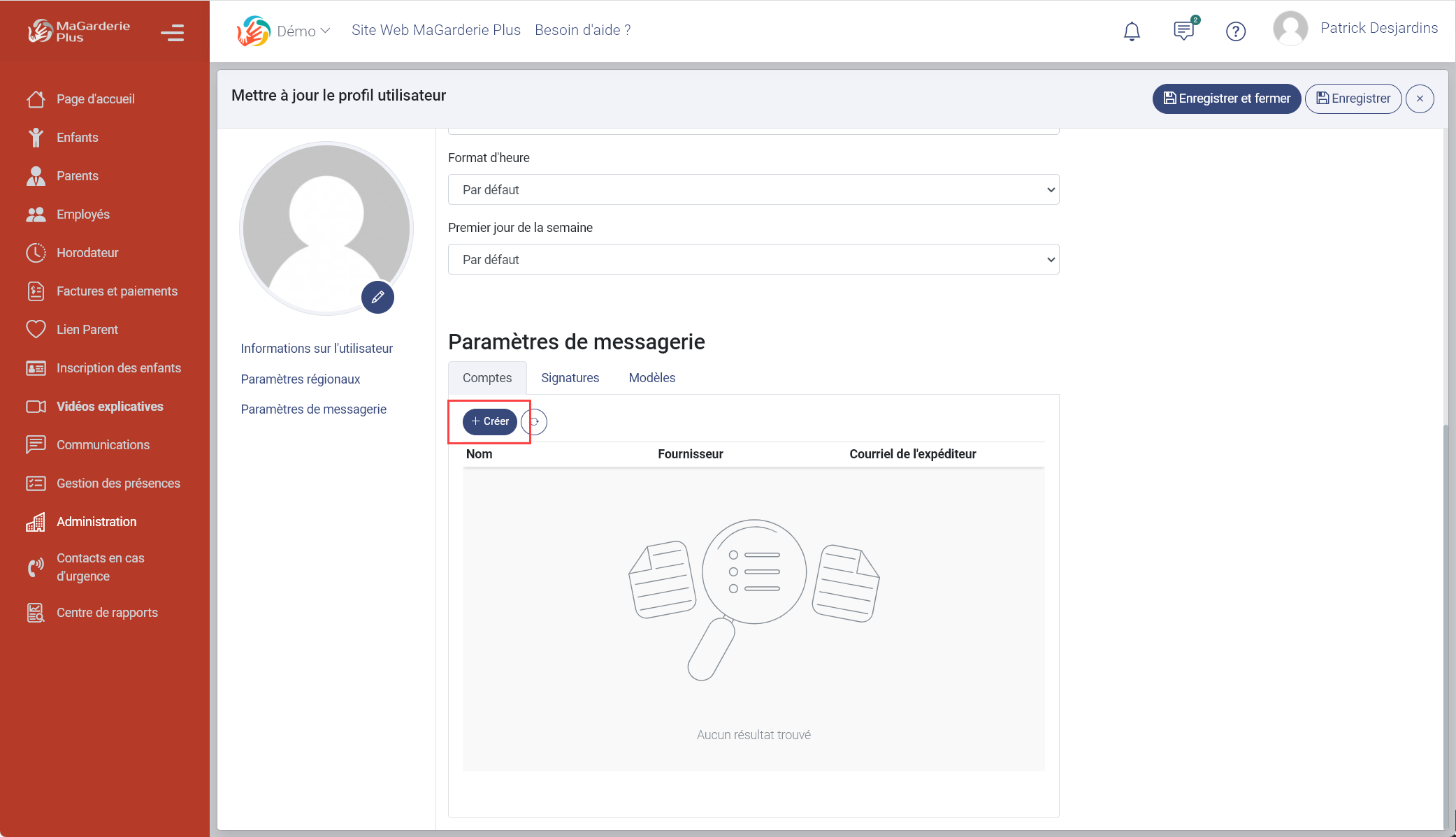Open Paramètres régionaux link

click(301, 379)
